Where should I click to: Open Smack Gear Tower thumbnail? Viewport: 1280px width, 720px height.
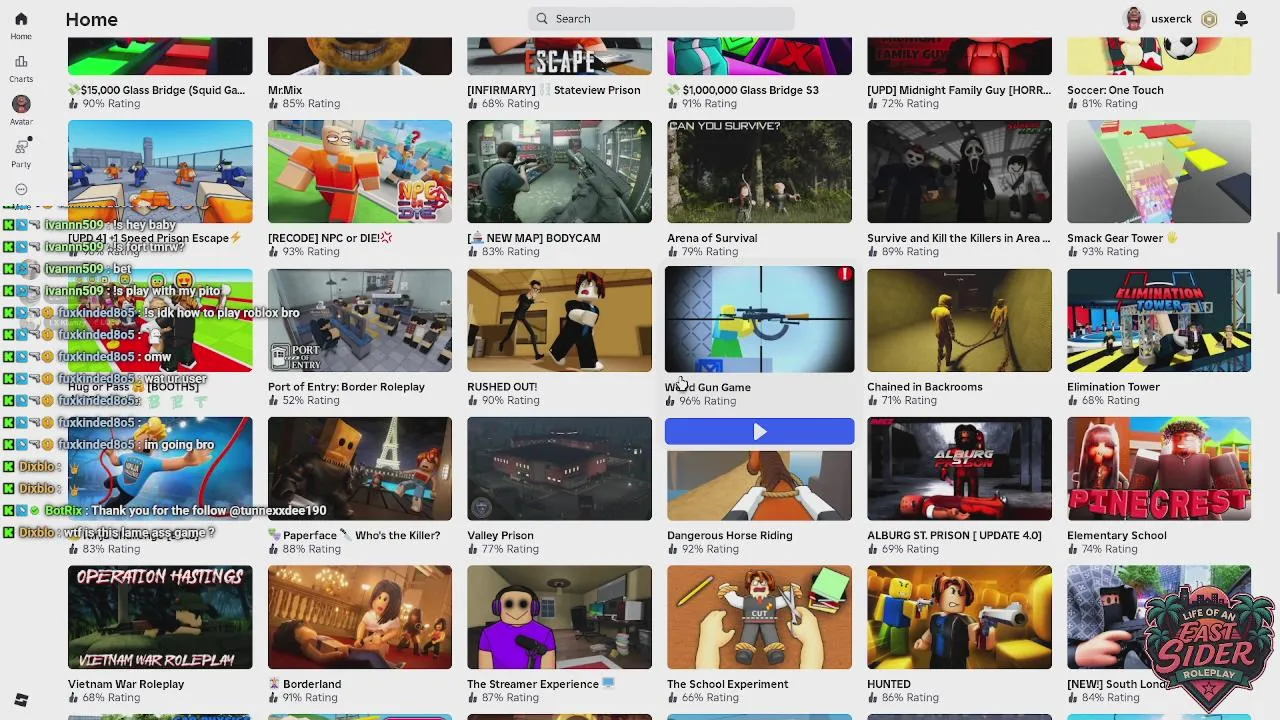[x=1159, y=171]
